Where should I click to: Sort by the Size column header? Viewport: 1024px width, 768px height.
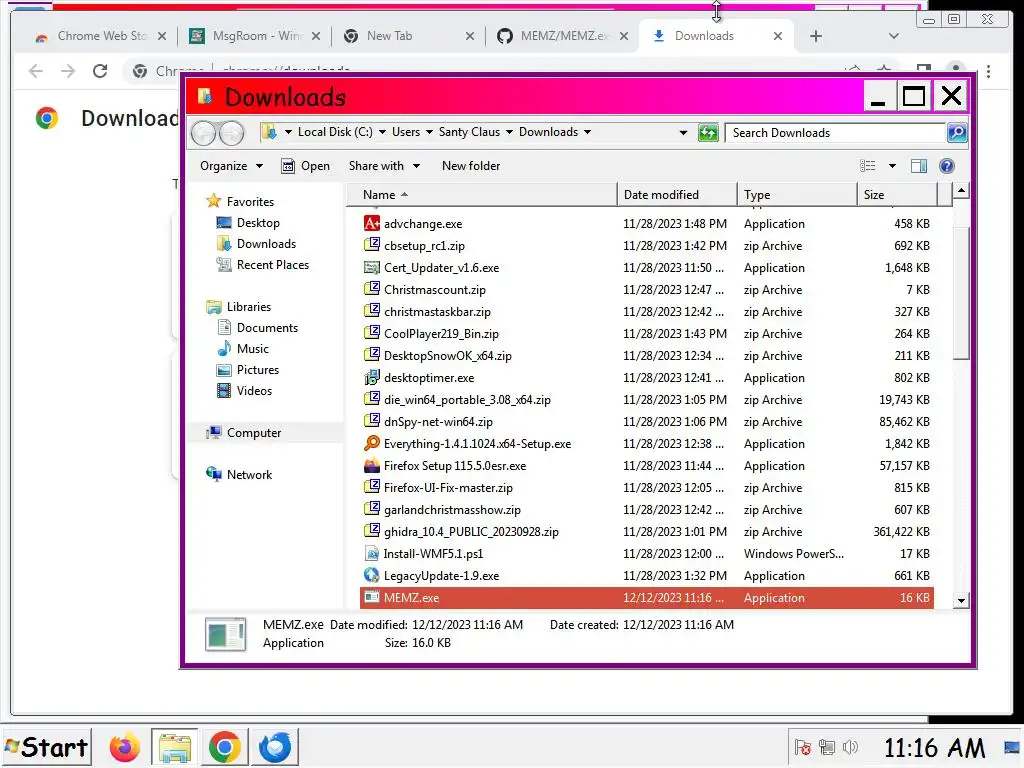coord(897,195)
